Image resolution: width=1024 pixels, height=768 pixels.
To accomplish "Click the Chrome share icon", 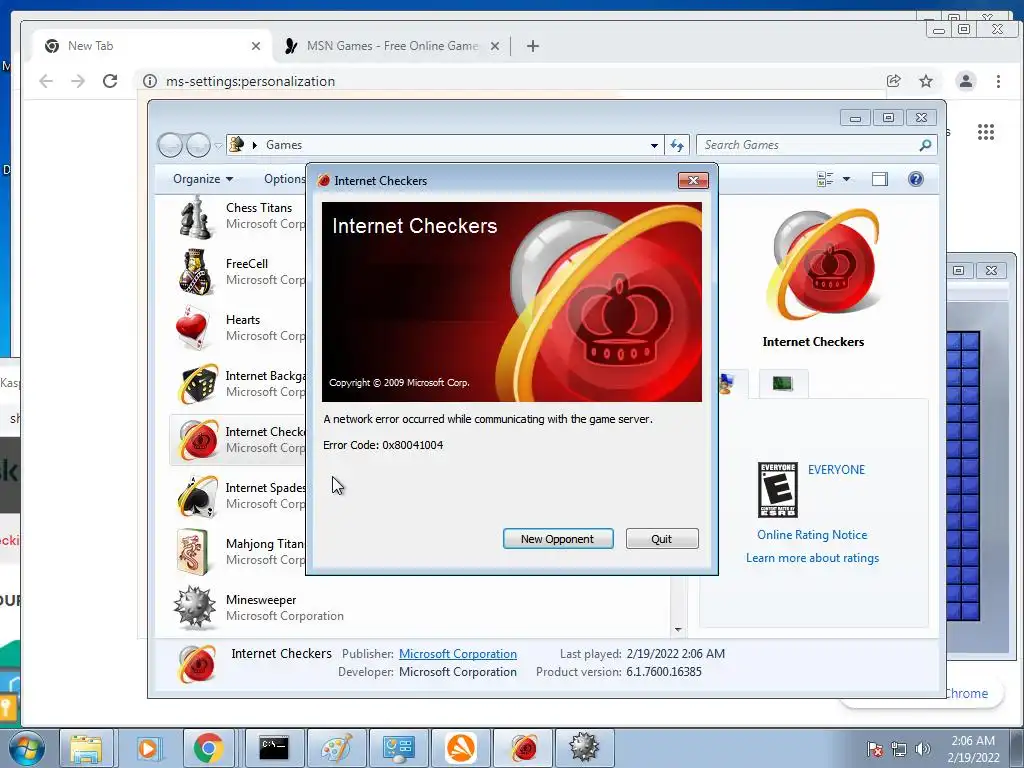I will click(893, 81).
